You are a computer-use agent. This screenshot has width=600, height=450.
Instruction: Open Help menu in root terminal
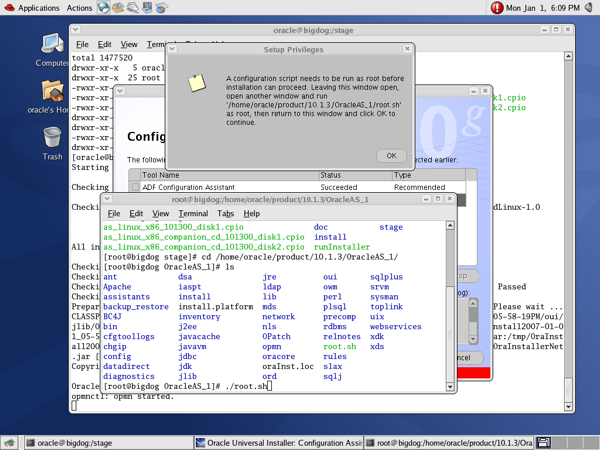[x=251, y=214]
